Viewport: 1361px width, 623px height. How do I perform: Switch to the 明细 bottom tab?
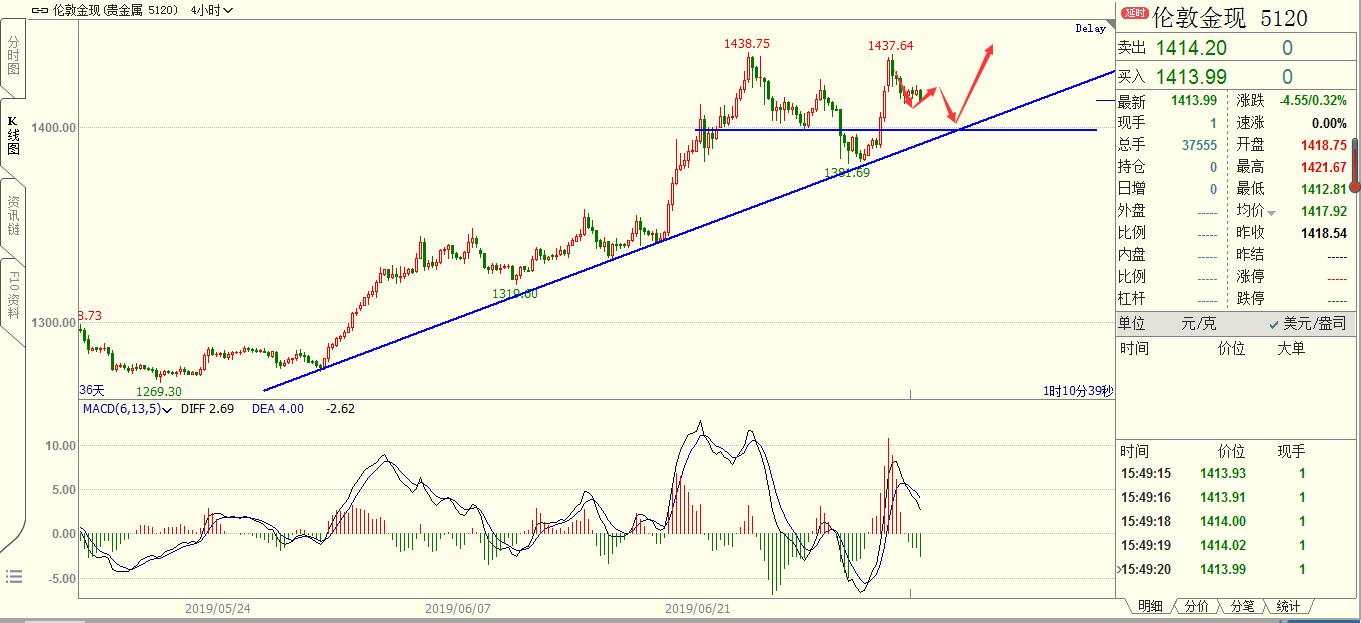(x=1149, y=606)
